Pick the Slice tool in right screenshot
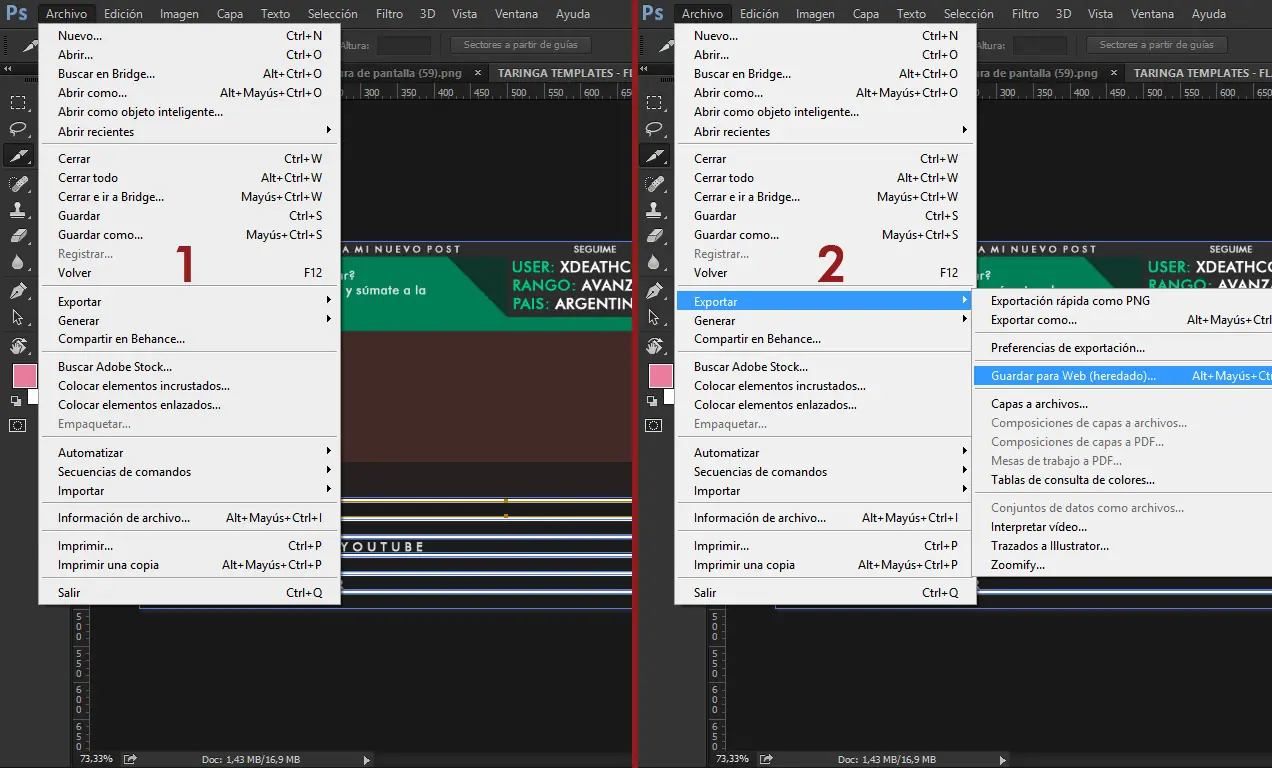1272x768 pixels. [654, 156]
